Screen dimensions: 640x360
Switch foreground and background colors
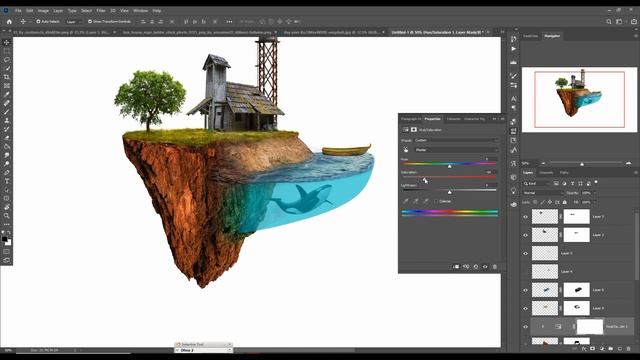coord(9,232)
